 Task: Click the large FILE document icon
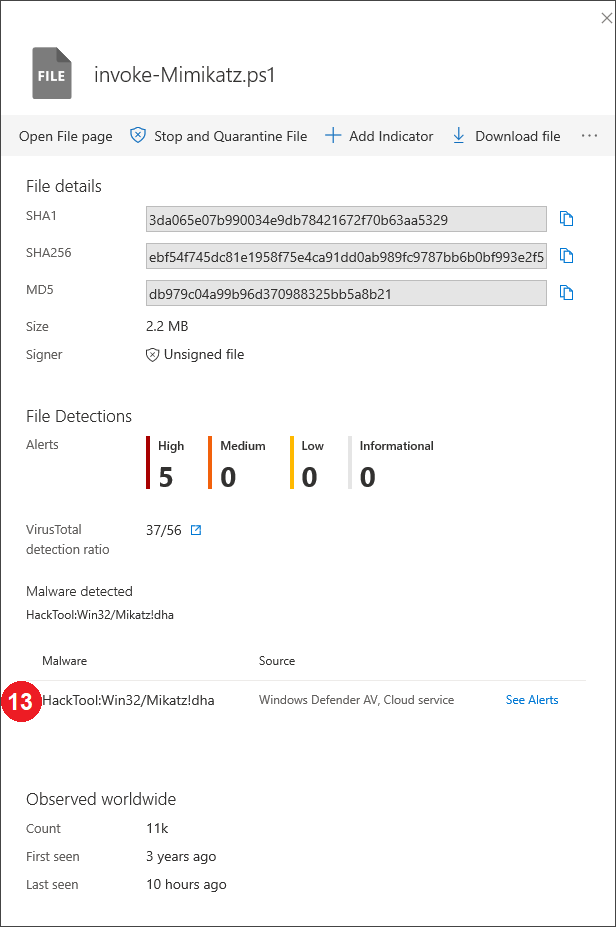tap(51, 75)
